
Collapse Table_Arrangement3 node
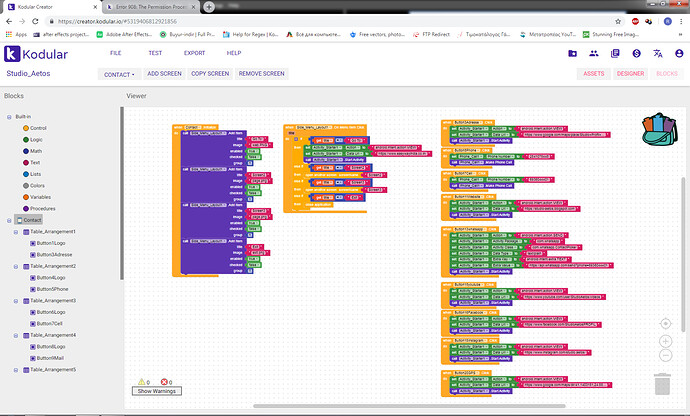tap(16, 301)
